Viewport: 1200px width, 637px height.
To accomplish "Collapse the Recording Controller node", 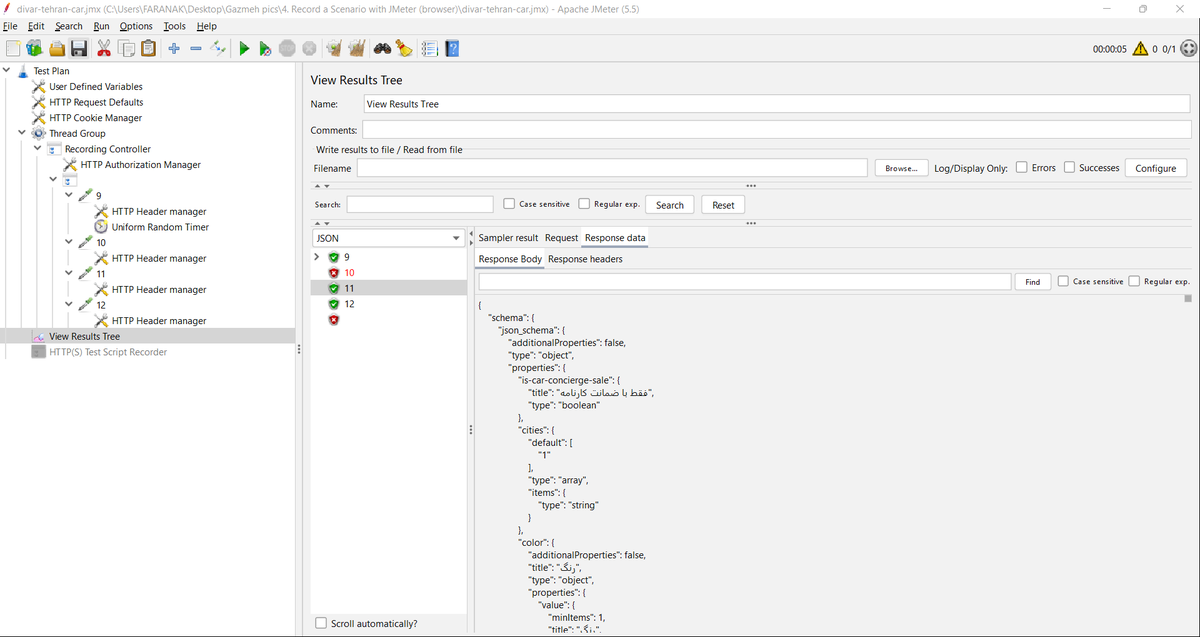I will pyautogui.click(x=38, y=149).
